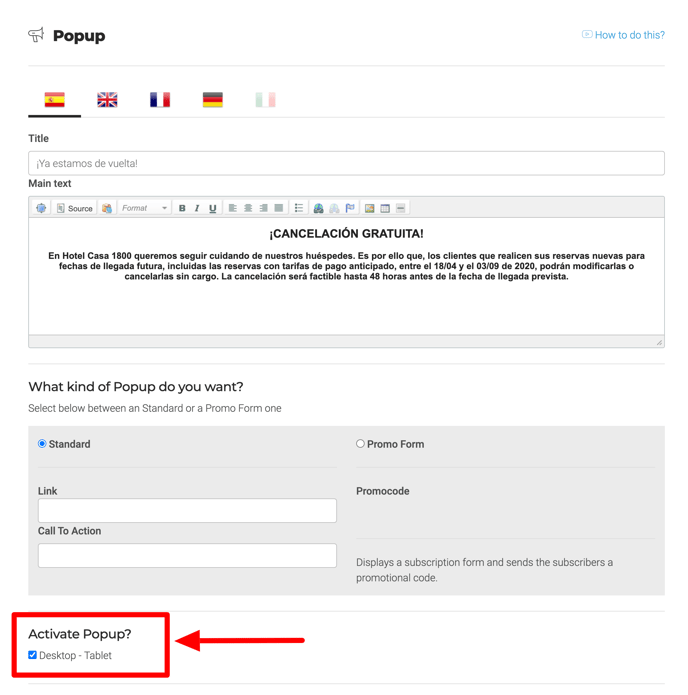Screen dimensions: 688x695
Task: Uncheck the Desktop - Tablet checkbox
Action: click(33, 656)
